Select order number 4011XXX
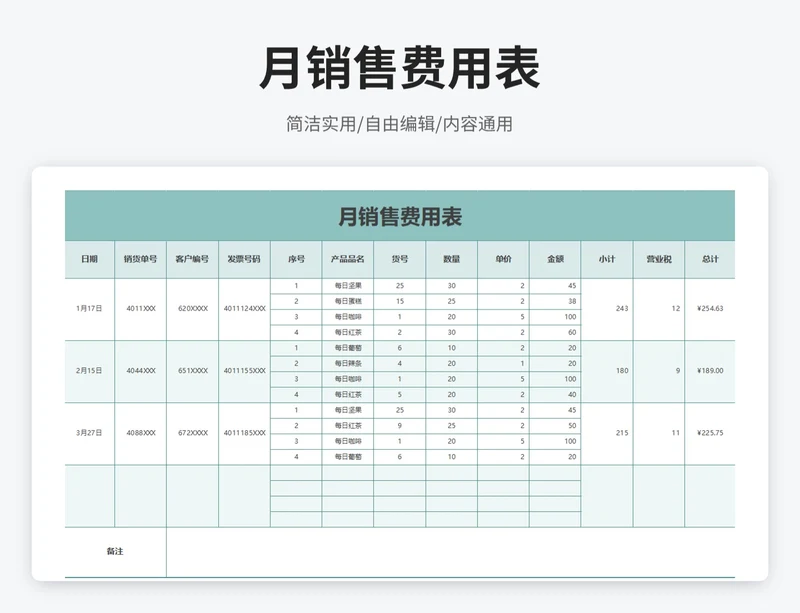800x613 pixels. (140, 309)
